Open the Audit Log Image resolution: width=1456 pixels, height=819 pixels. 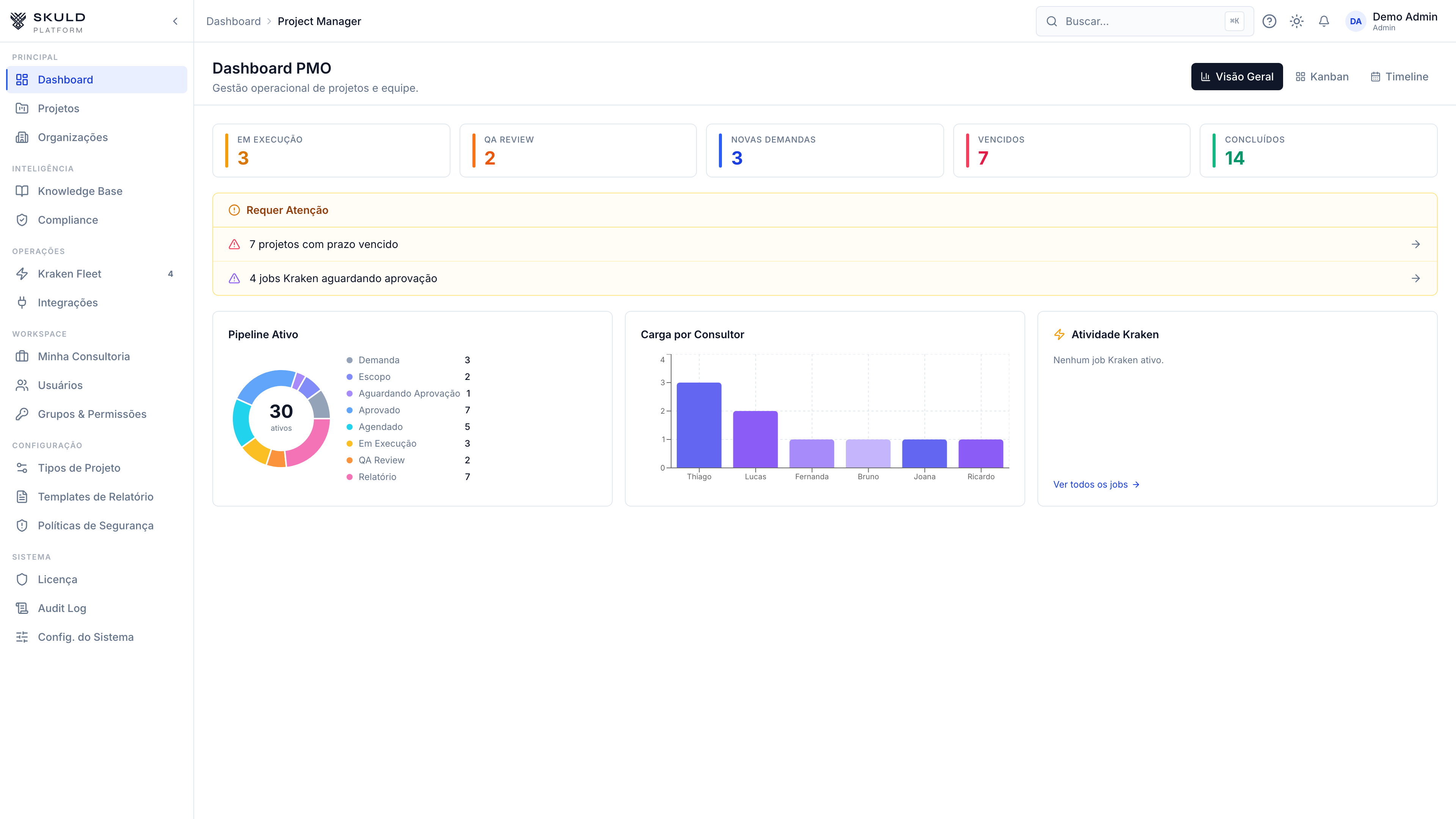(62, 608)
